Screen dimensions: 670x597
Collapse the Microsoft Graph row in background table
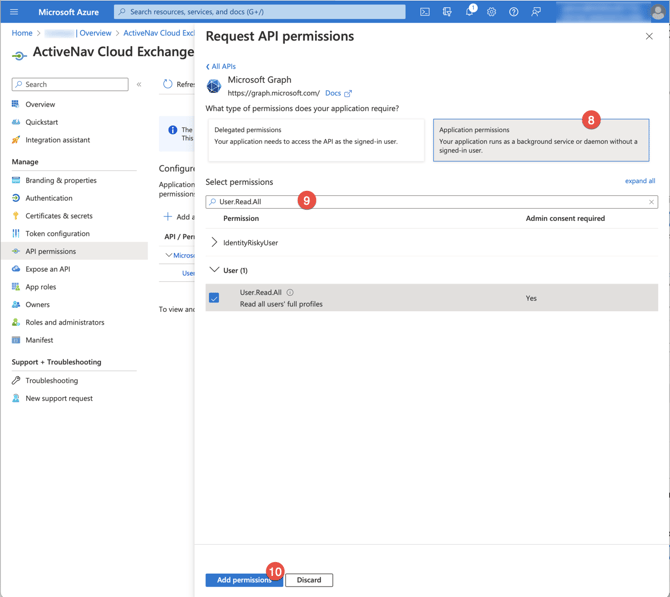[169, 255]
